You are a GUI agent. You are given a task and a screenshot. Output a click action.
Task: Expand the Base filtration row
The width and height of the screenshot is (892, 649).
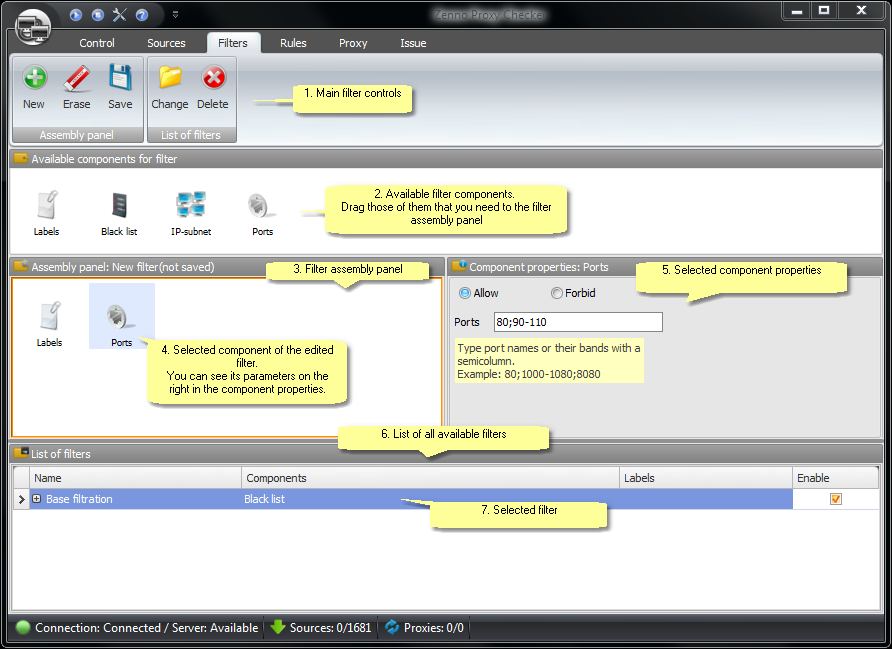37,499
